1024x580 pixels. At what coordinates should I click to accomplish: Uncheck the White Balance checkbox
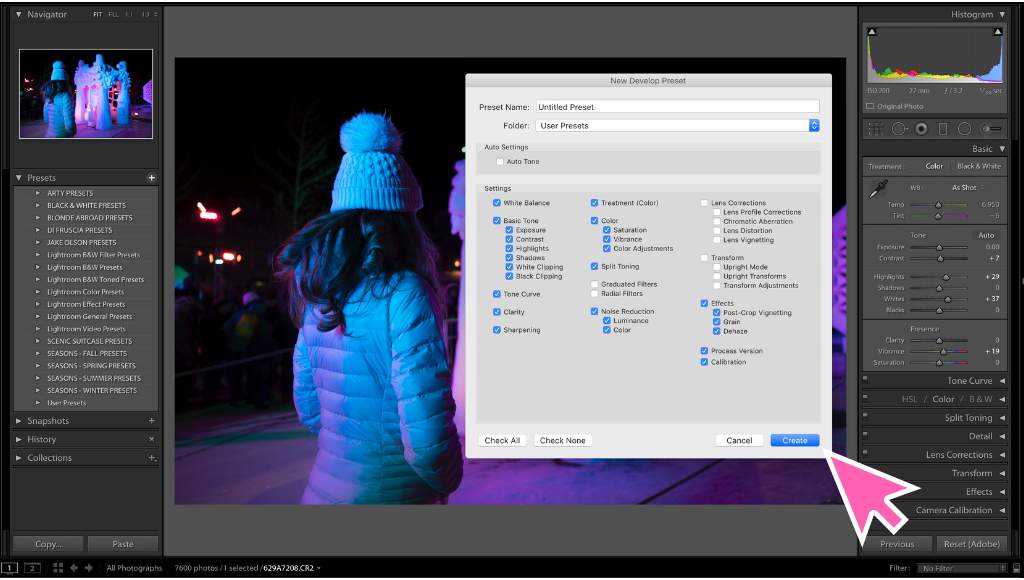coord(497,203)
